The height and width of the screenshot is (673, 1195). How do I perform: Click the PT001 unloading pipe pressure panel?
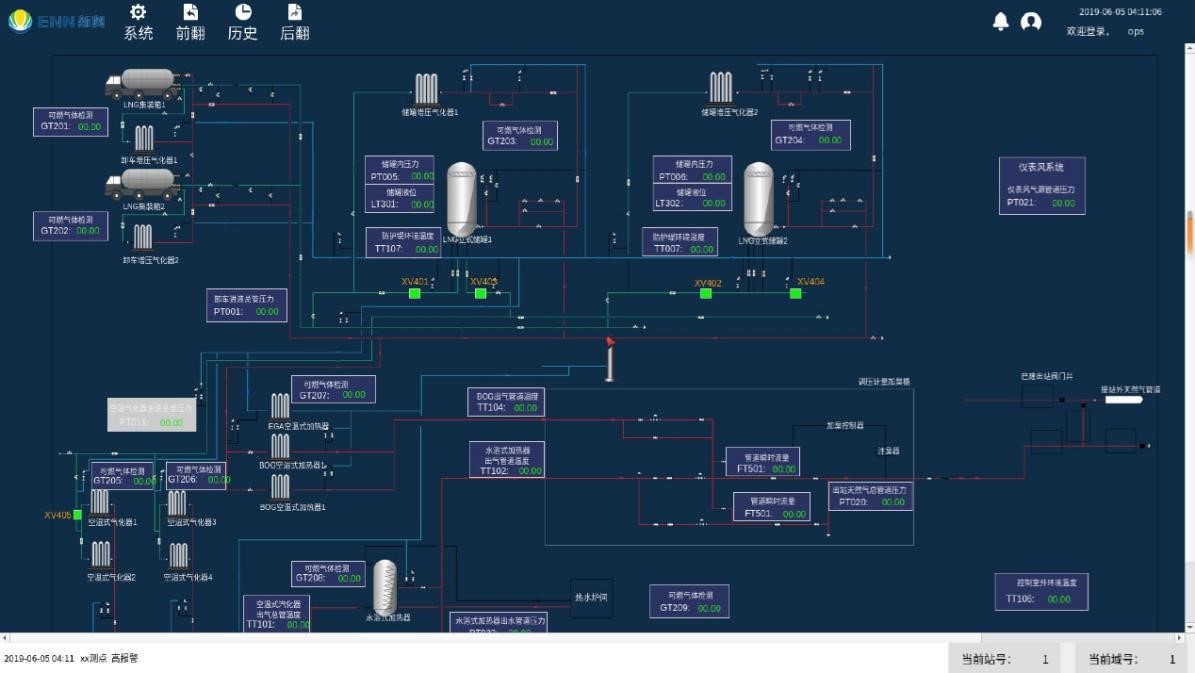click(247, 306)
